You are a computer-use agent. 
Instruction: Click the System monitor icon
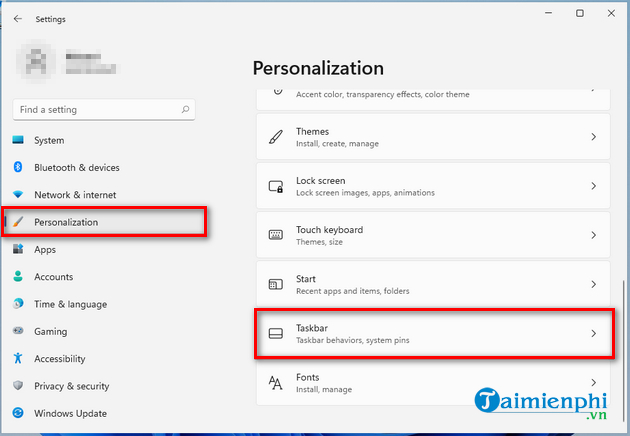18,140
